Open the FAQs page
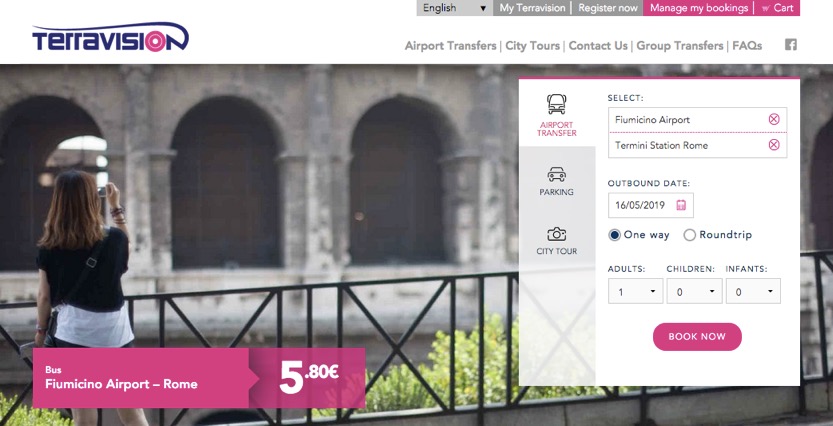Viewport: 833px width, 426px height. [x=747, y=46]
